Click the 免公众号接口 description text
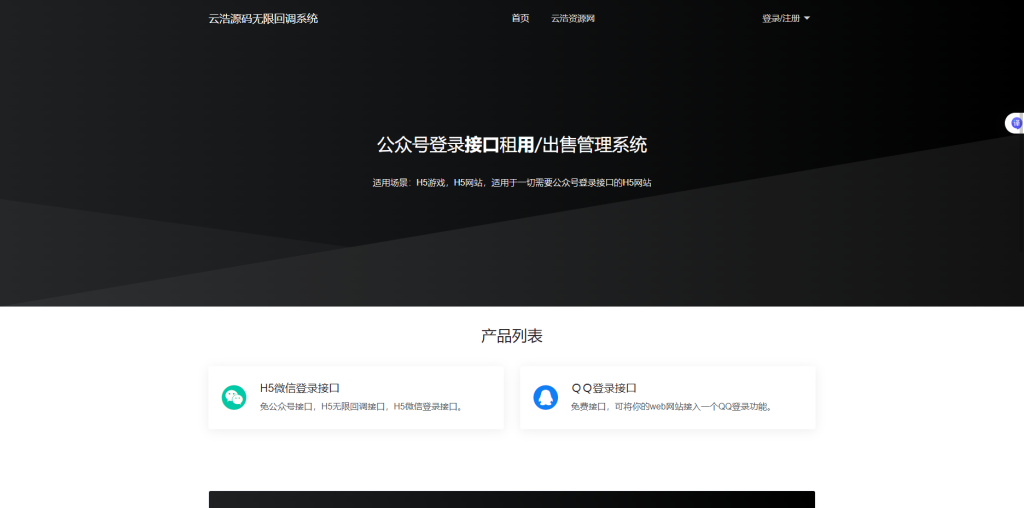Viewport: 1024px width, 508px height. (362, 406)
